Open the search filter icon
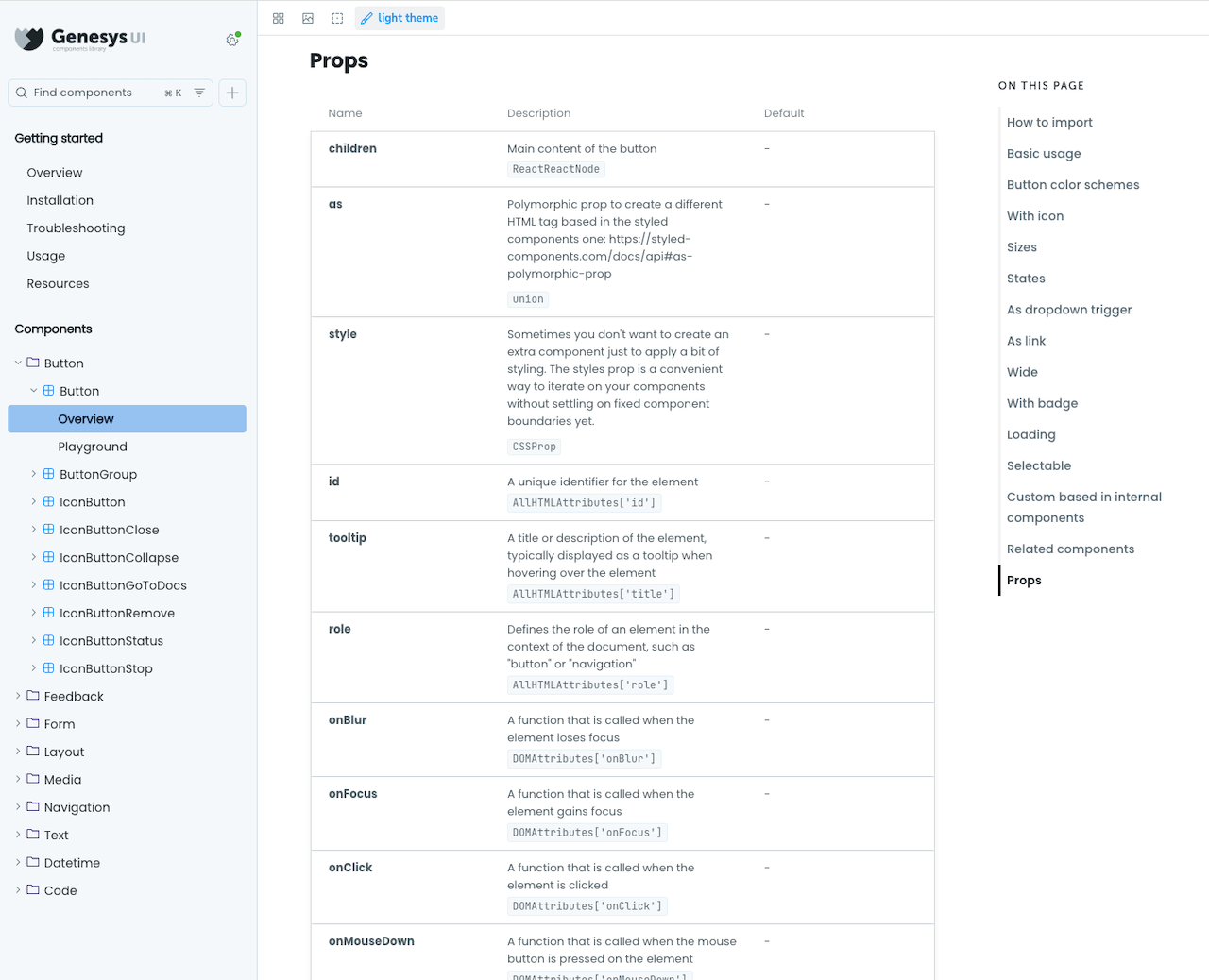The height and width of the screenshot is (980, 1209). coord(199,93)
